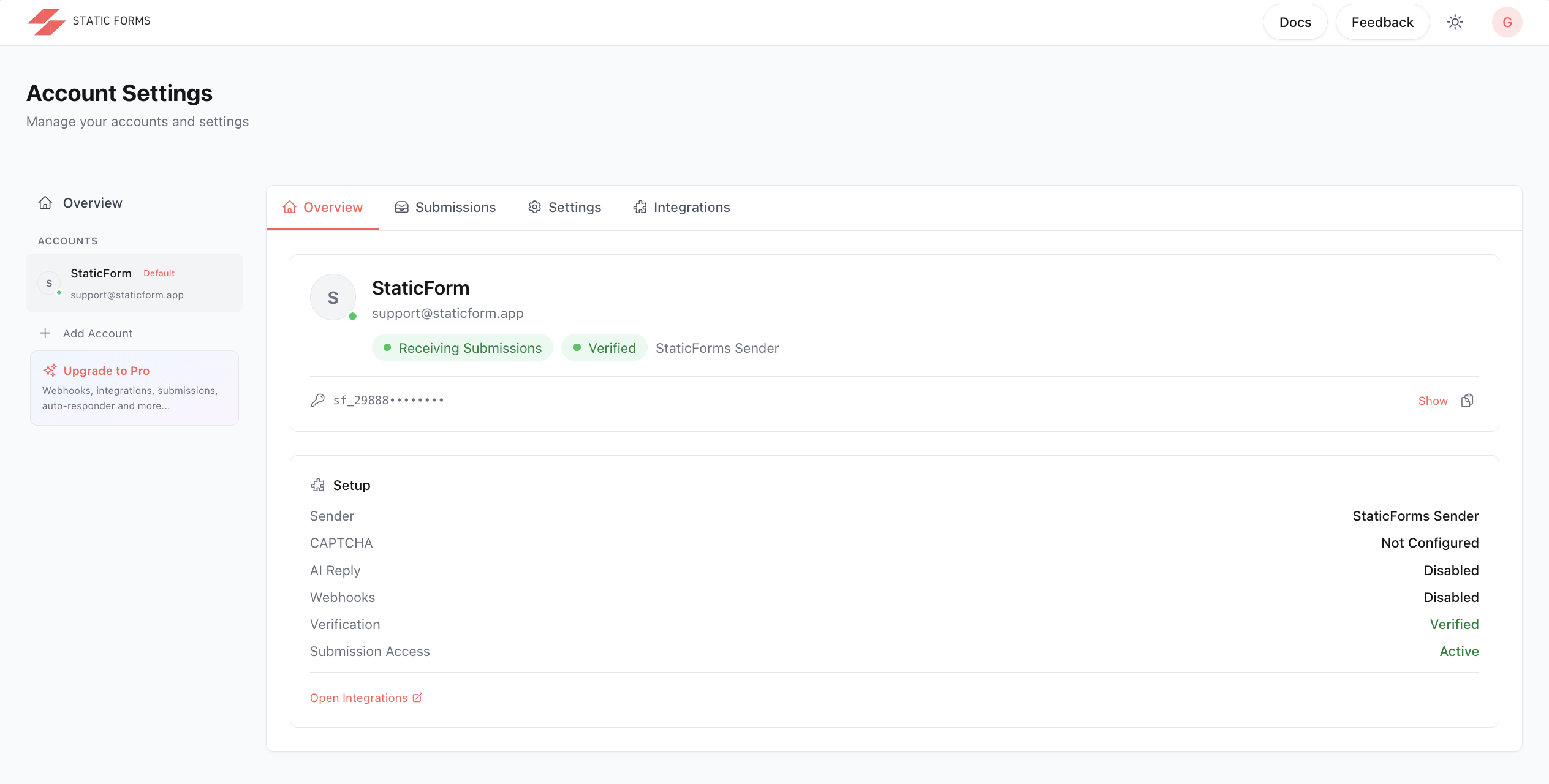Click the Account Settings heading
This screenshot has width=1549, height=784.
(x=119, y=93)
